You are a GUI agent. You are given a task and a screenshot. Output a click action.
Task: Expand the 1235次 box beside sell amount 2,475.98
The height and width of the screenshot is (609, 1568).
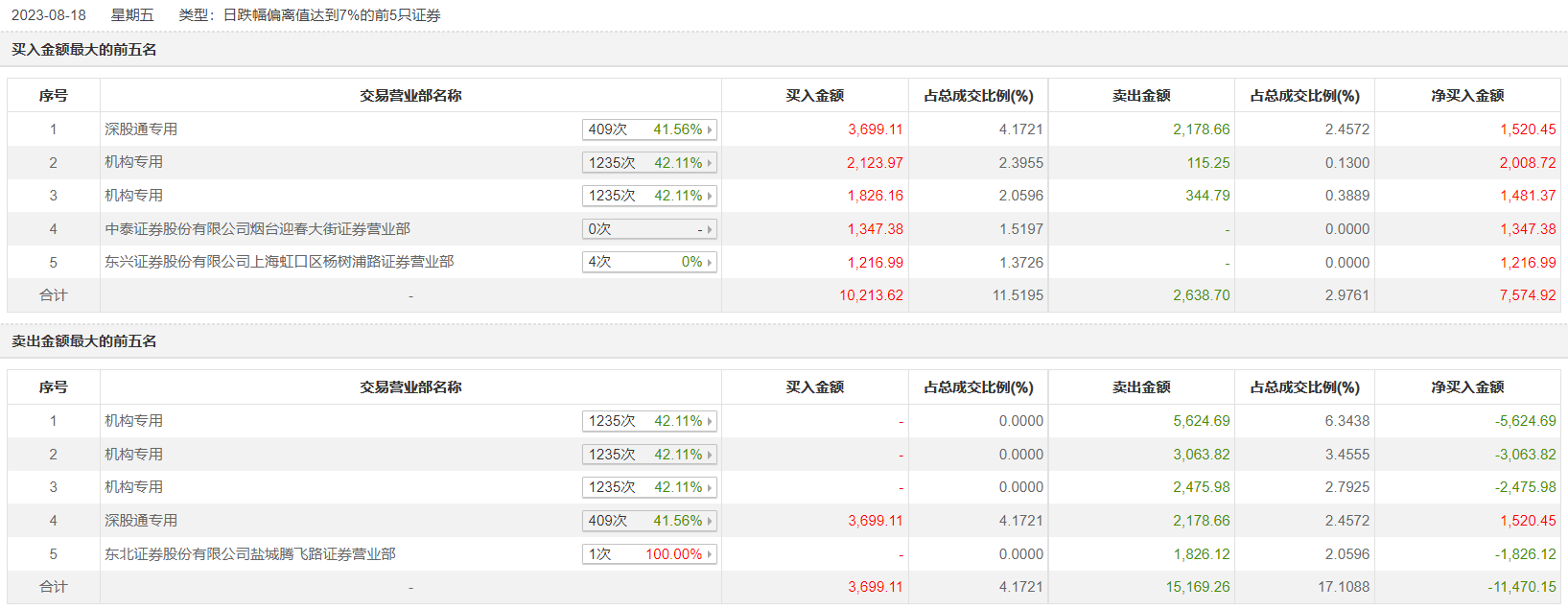[649, 487]
